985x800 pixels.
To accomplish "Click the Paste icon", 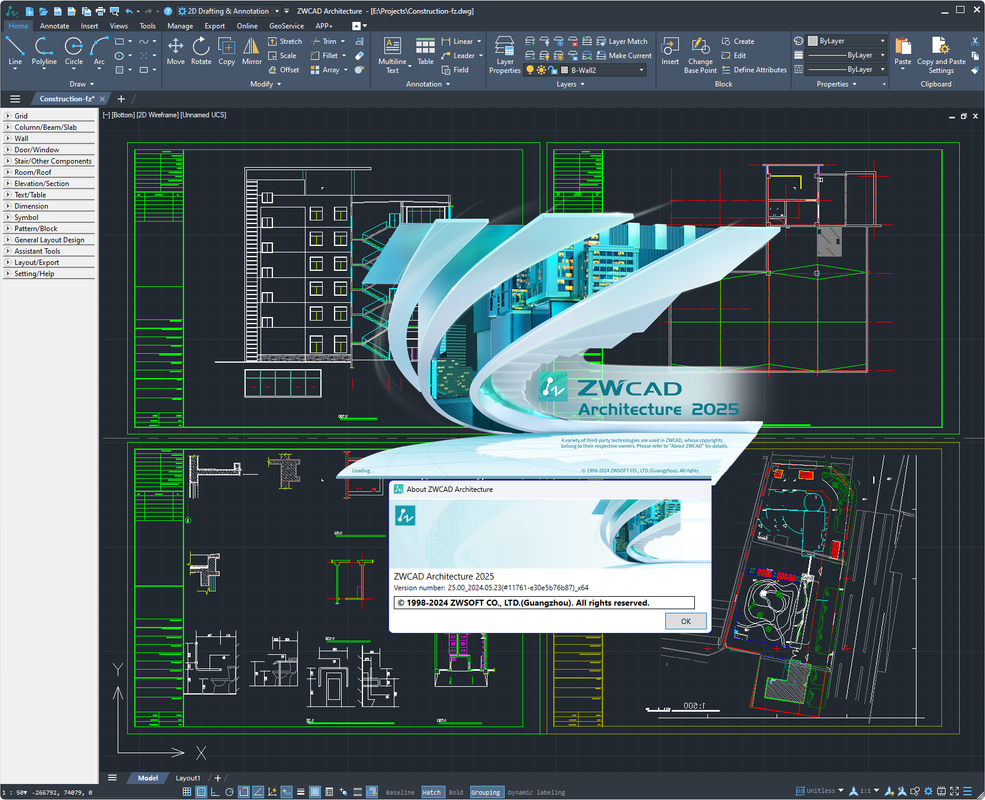I will click(903, 51).
